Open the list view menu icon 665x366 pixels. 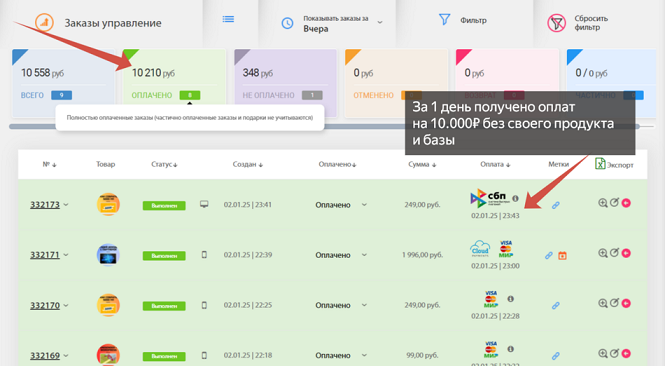(x=228, y=19)
